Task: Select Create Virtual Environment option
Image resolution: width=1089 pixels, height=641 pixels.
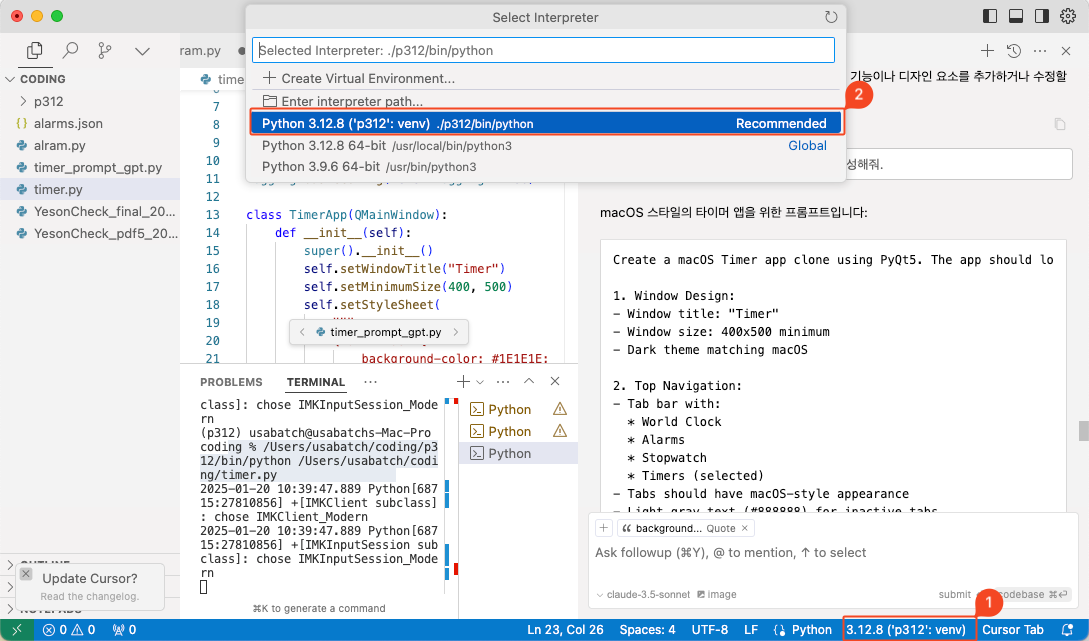Action: [545, 78]
